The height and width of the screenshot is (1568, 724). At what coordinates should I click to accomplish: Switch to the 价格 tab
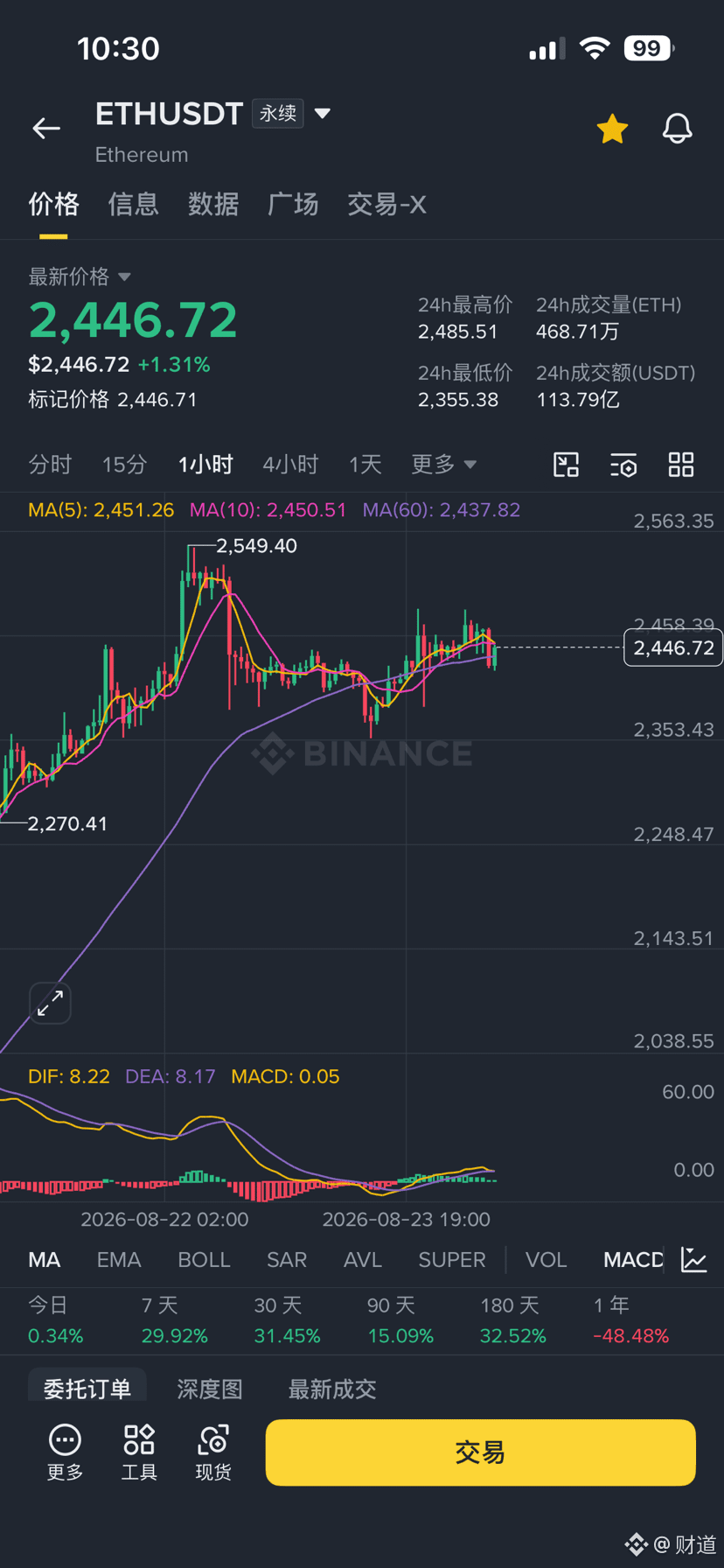click(53, 204)
